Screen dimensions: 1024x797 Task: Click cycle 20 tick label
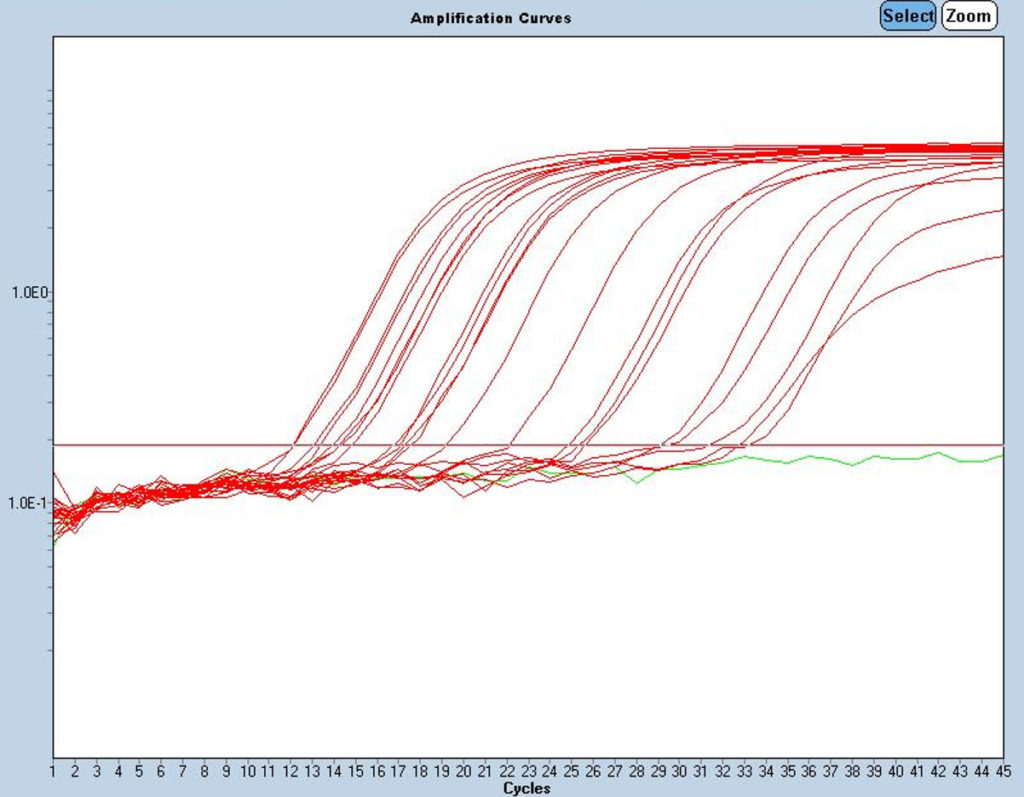pos(463,772)
